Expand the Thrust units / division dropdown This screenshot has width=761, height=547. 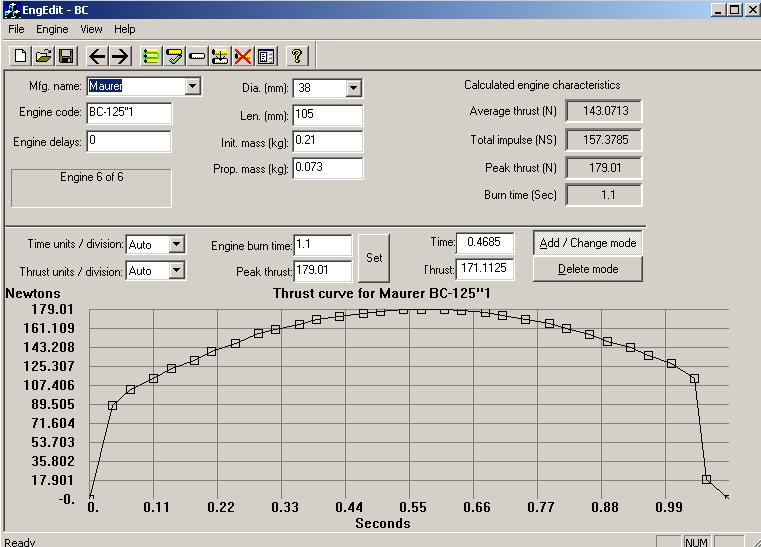[177, 270]
